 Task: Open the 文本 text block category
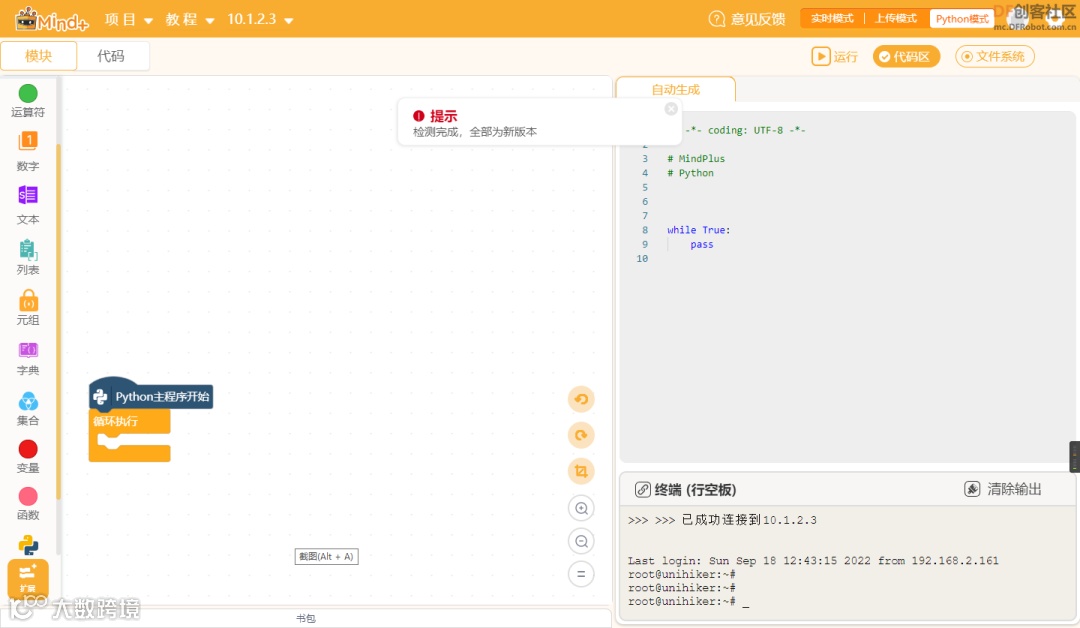pyautogui.click(x=28, y=205)
